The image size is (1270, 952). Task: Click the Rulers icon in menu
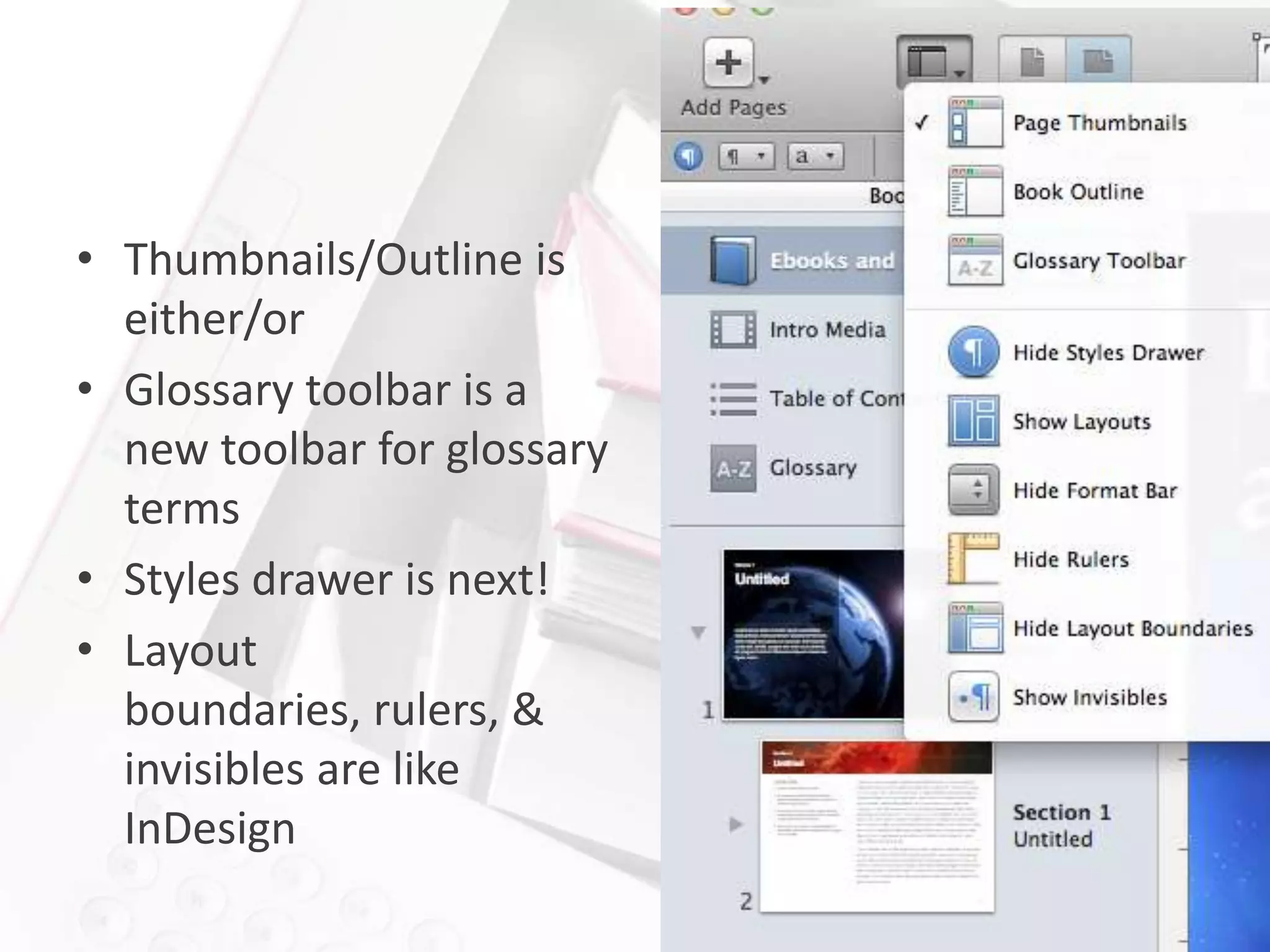click(974, 558)
